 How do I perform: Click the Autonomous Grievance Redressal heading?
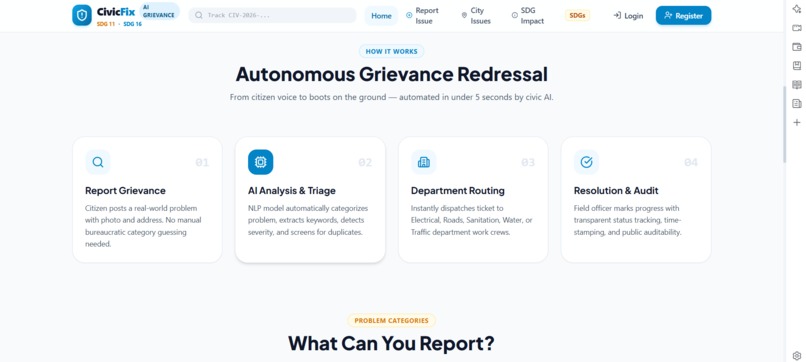(x=392, y=75)
